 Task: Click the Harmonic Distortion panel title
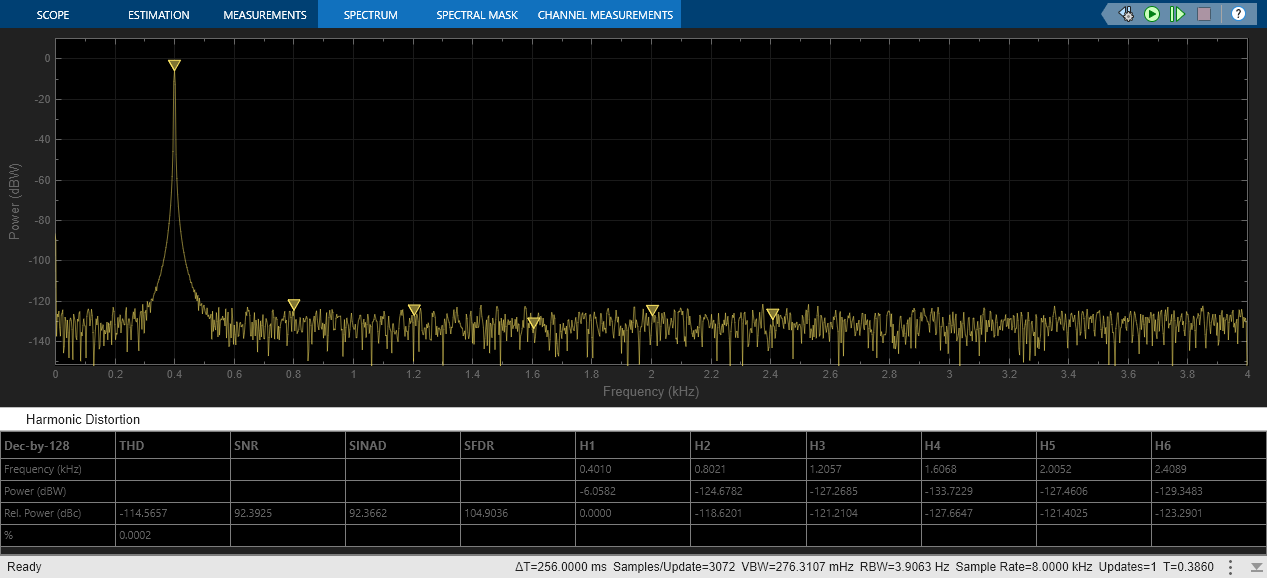click(83, 420)
